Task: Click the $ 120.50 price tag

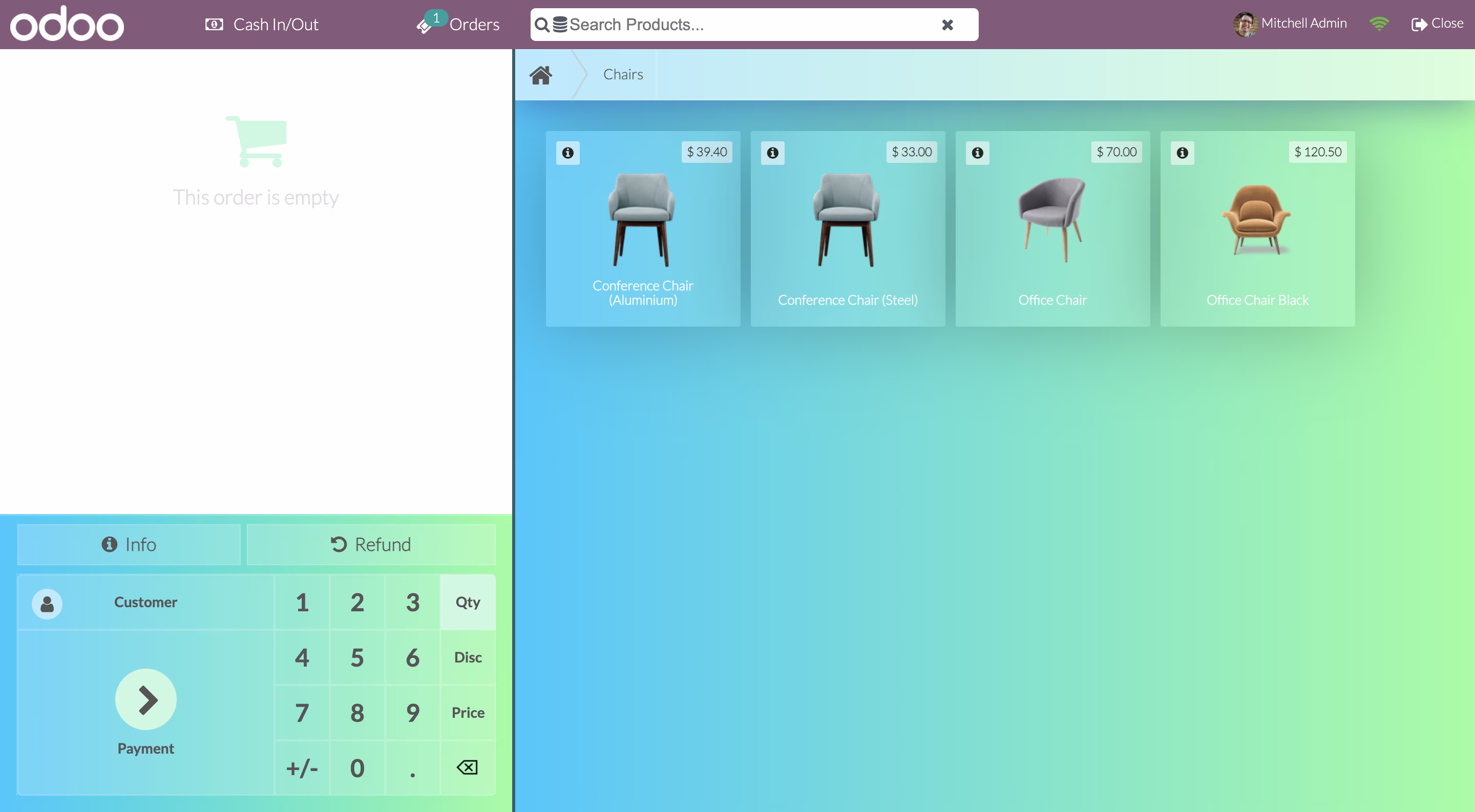Action: (x=1318, y=152)
